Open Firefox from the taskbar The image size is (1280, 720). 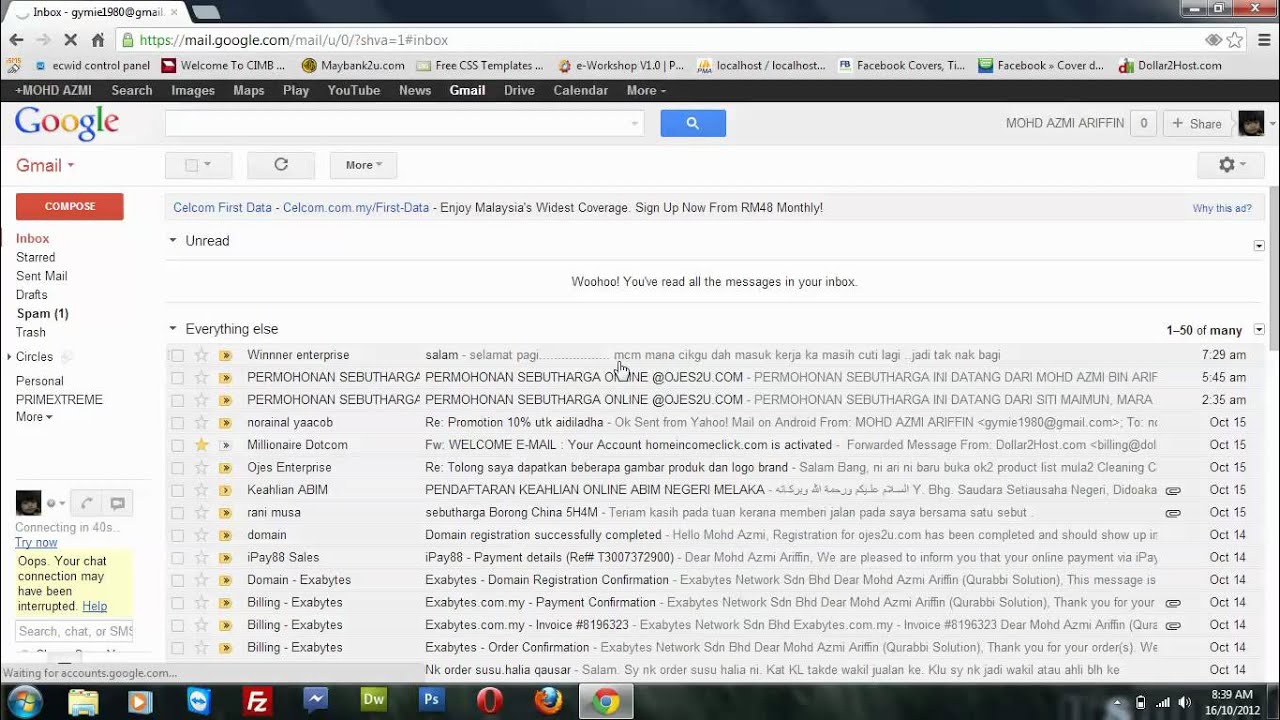(x=548, y=701)
